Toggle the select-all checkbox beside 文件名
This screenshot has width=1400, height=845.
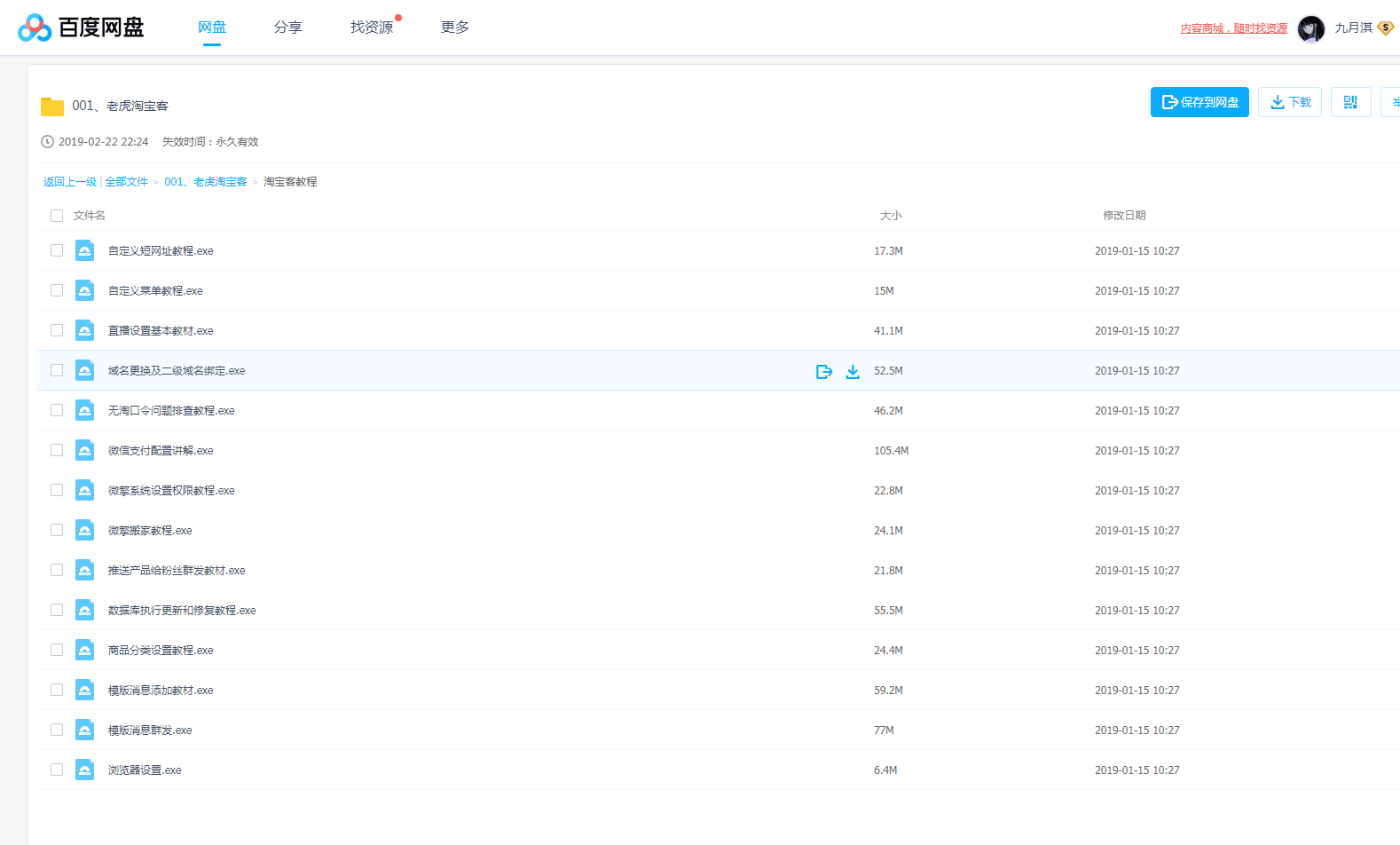(x=57, y=216)
